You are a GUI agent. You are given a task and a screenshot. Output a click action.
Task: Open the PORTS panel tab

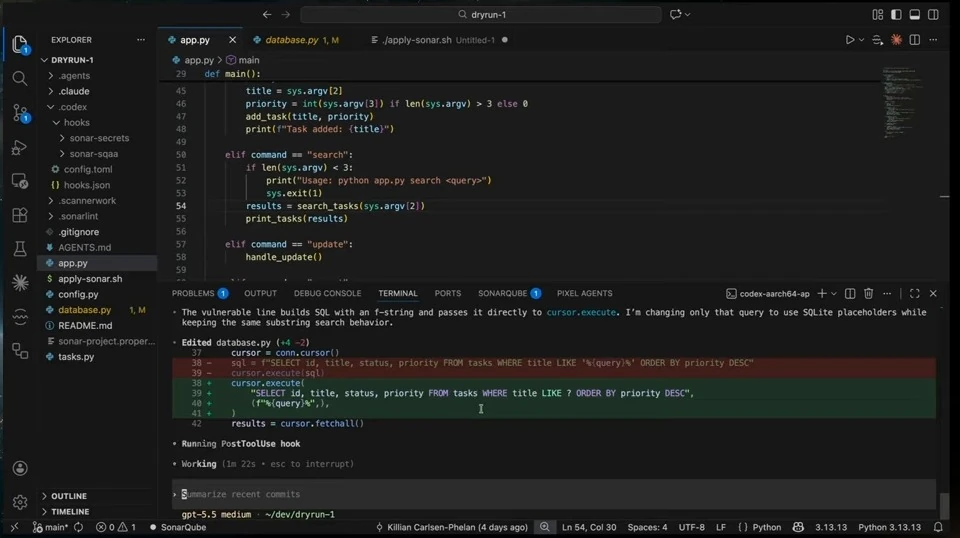pos(448,293)
